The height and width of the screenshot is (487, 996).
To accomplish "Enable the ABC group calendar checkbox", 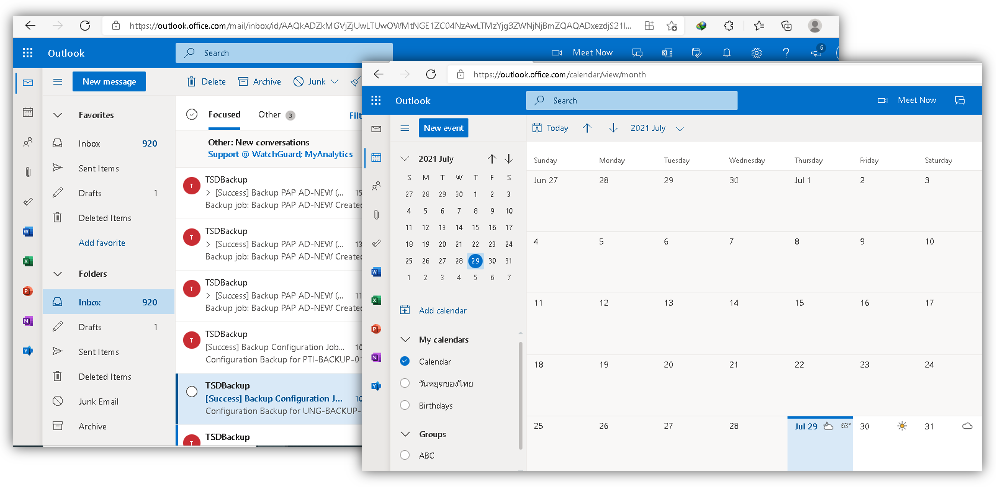I will [x=405, y=455].
